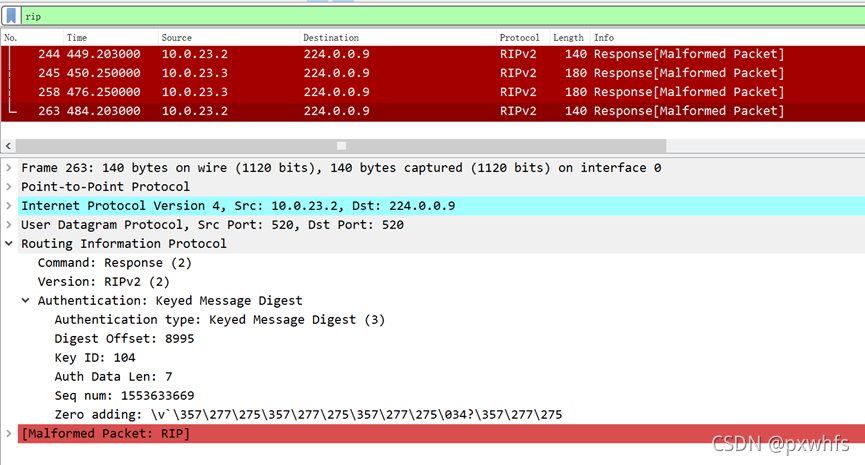The height and width of the screenshot is (465, 865).
Task: Select the Auth Data Len: 7 field
Action: [113, 376]
